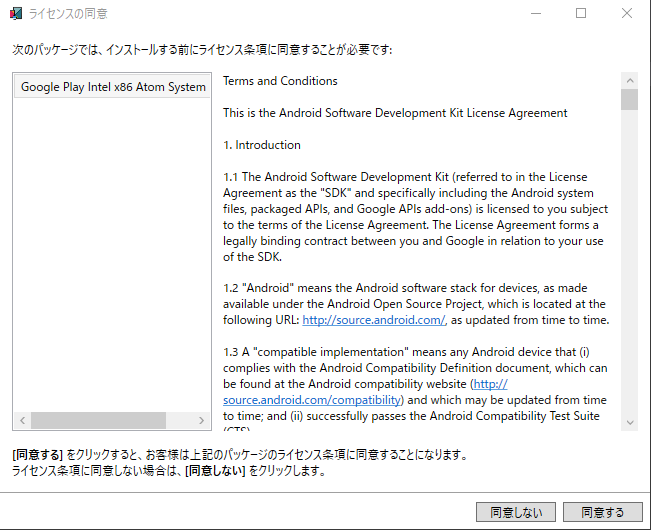
Task: Open the source.android.com link
Action: (x=374, y=320)
